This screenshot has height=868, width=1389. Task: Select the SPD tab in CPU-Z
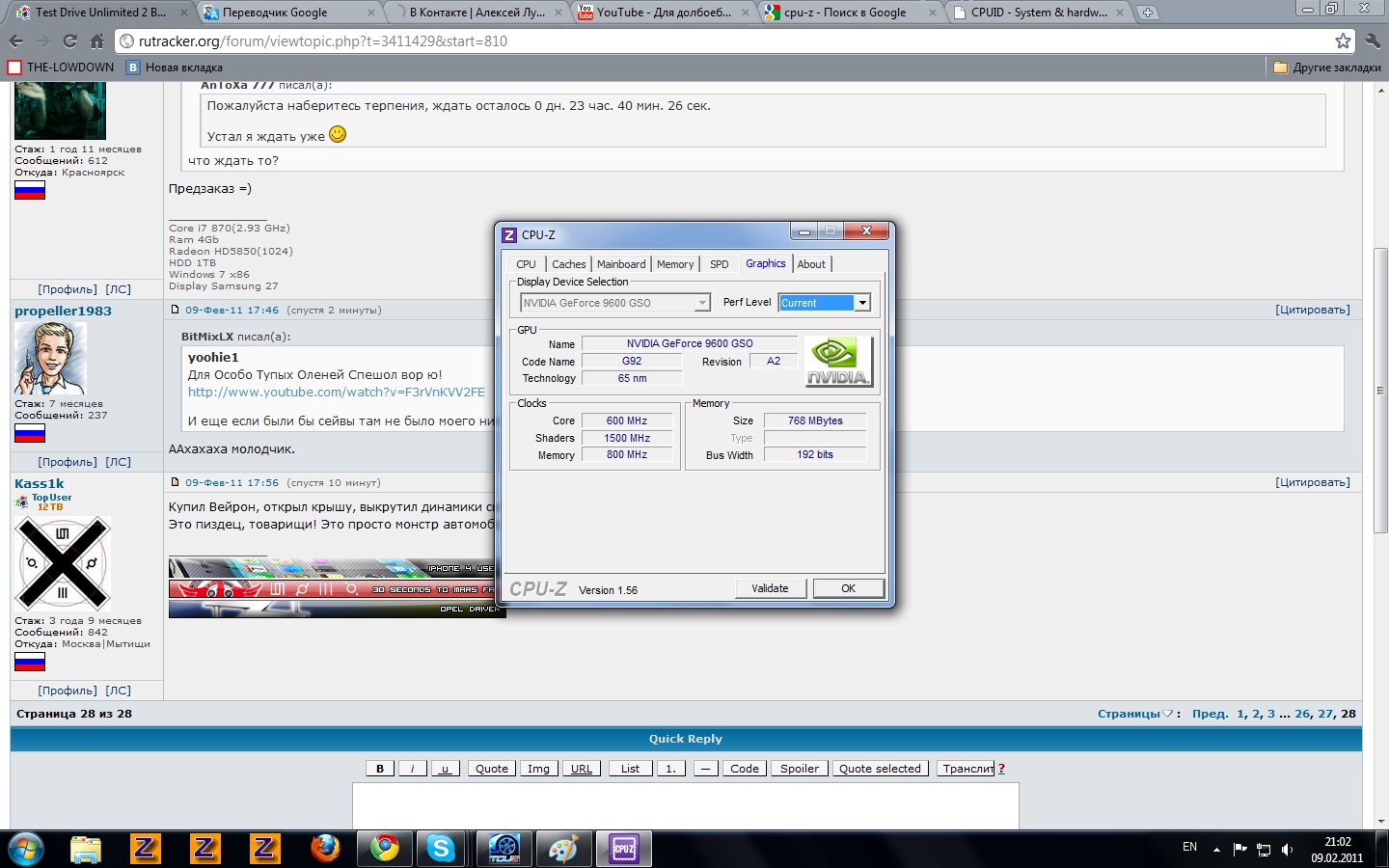tap(720, 264)
